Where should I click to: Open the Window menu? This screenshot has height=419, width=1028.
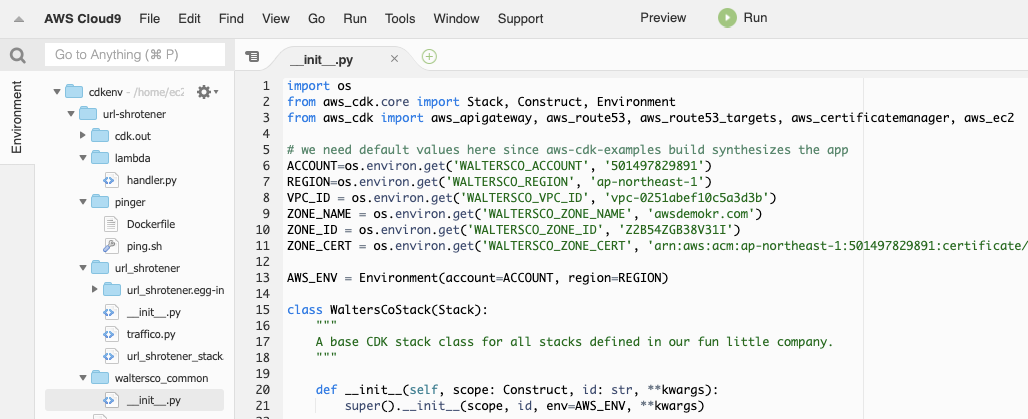(x=456, y=19)
